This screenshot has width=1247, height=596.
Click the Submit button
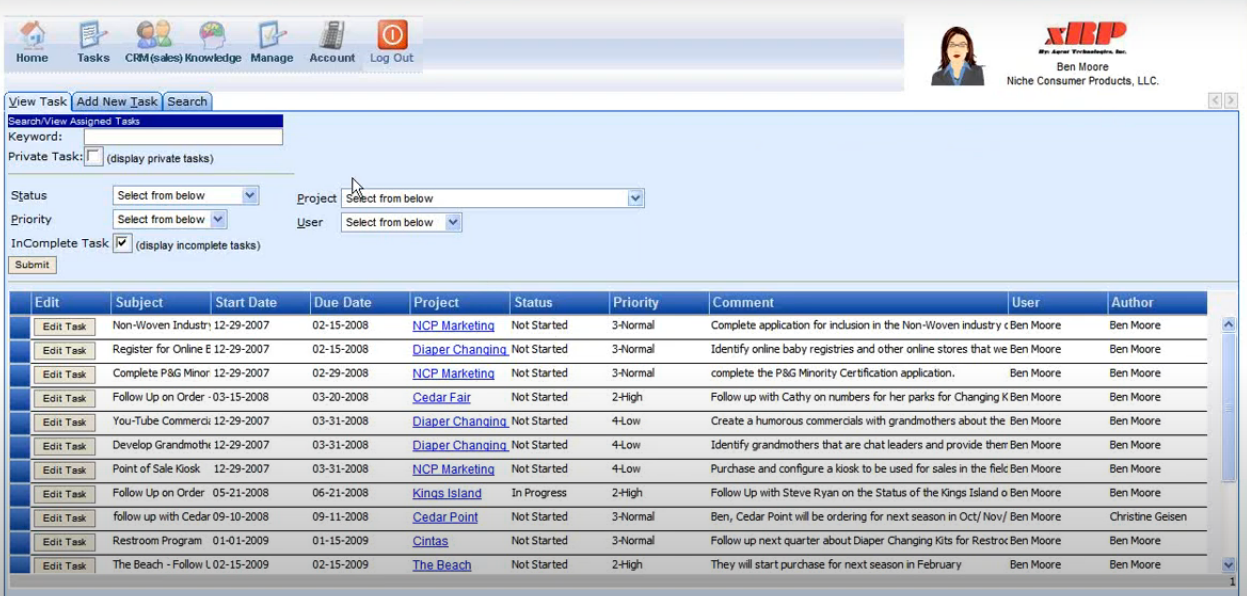point(32,265)
